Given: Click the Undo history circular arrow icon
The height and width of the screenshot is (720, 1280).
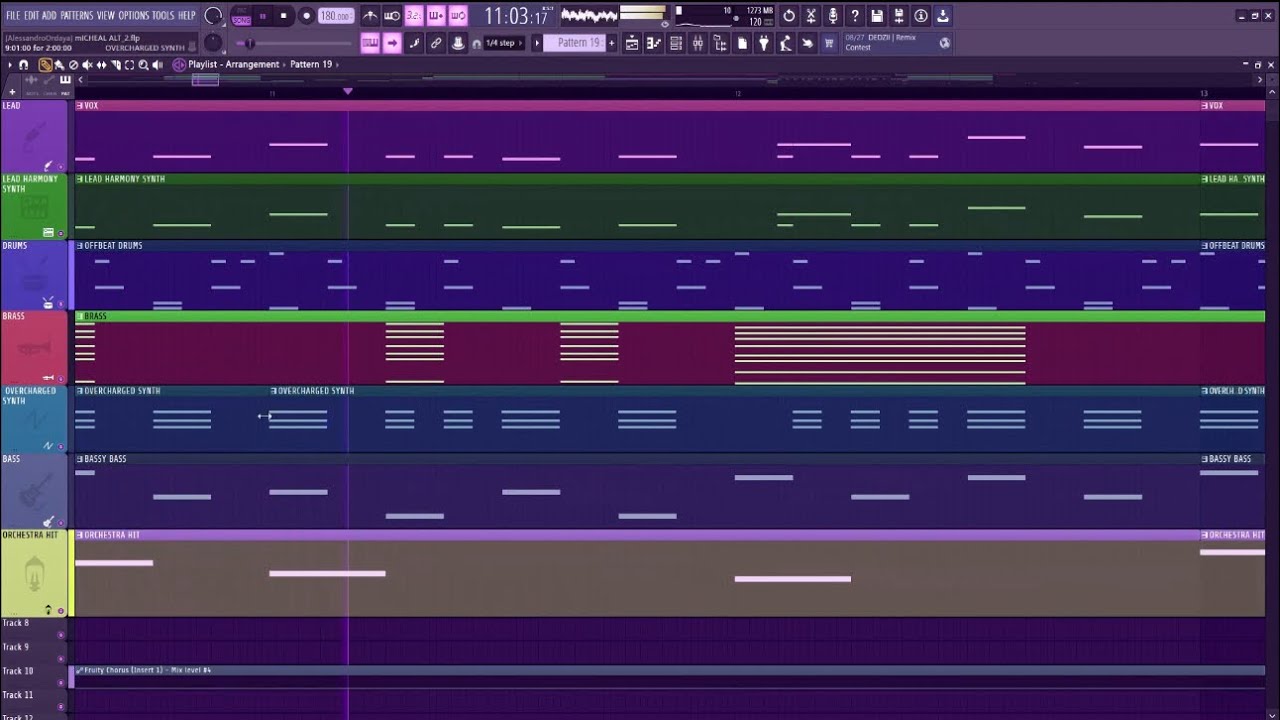Looking at the screenshot, I should (x=789, y=16).
